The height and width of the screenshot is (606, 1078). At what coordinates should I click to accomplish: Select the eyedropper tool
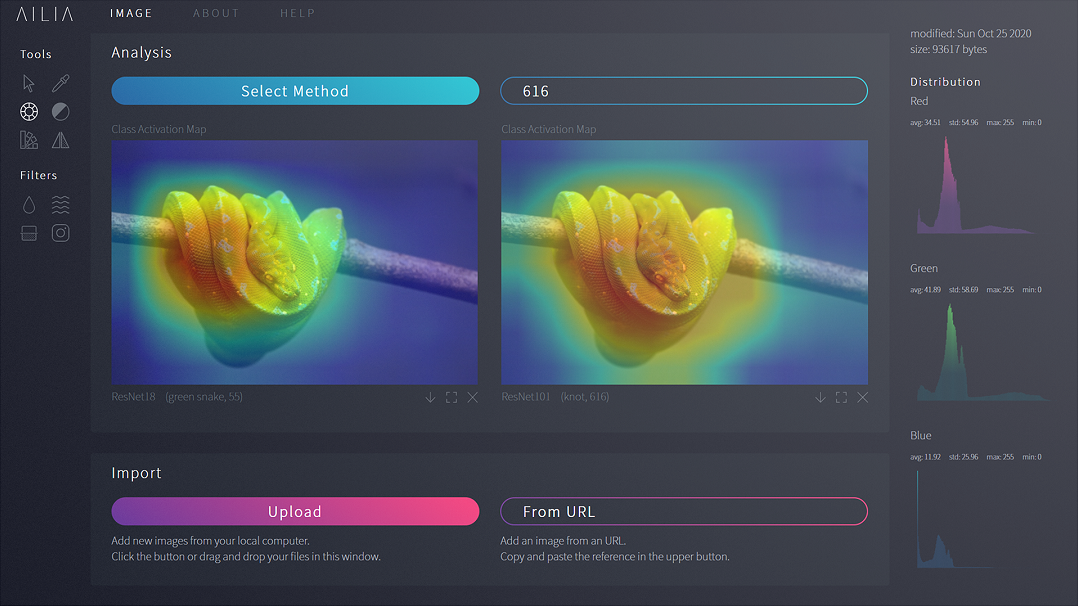point(60,84)
